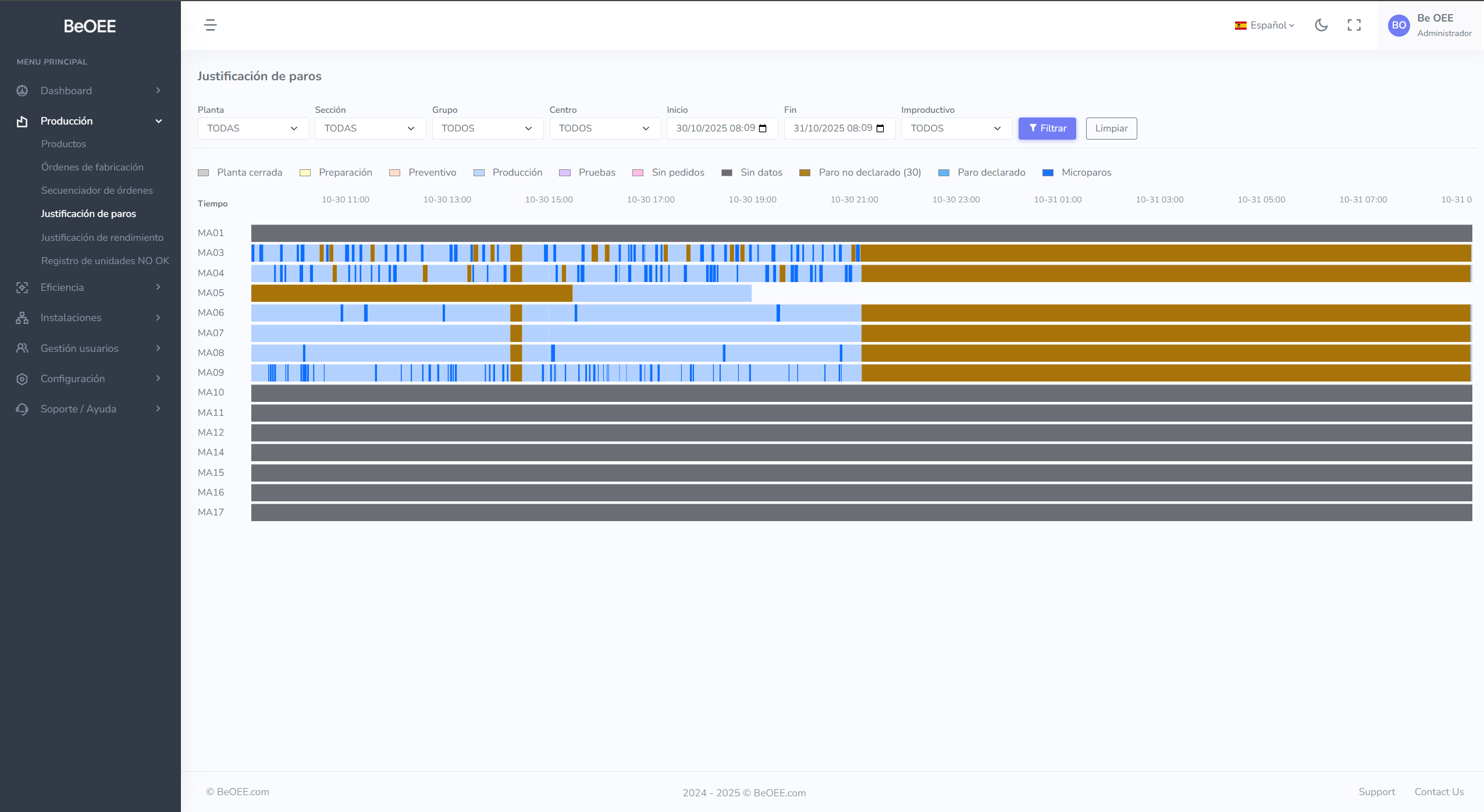Click the Producción color swatch in the legend
This screenshot has width=1484, height=812.
(478, 172)
